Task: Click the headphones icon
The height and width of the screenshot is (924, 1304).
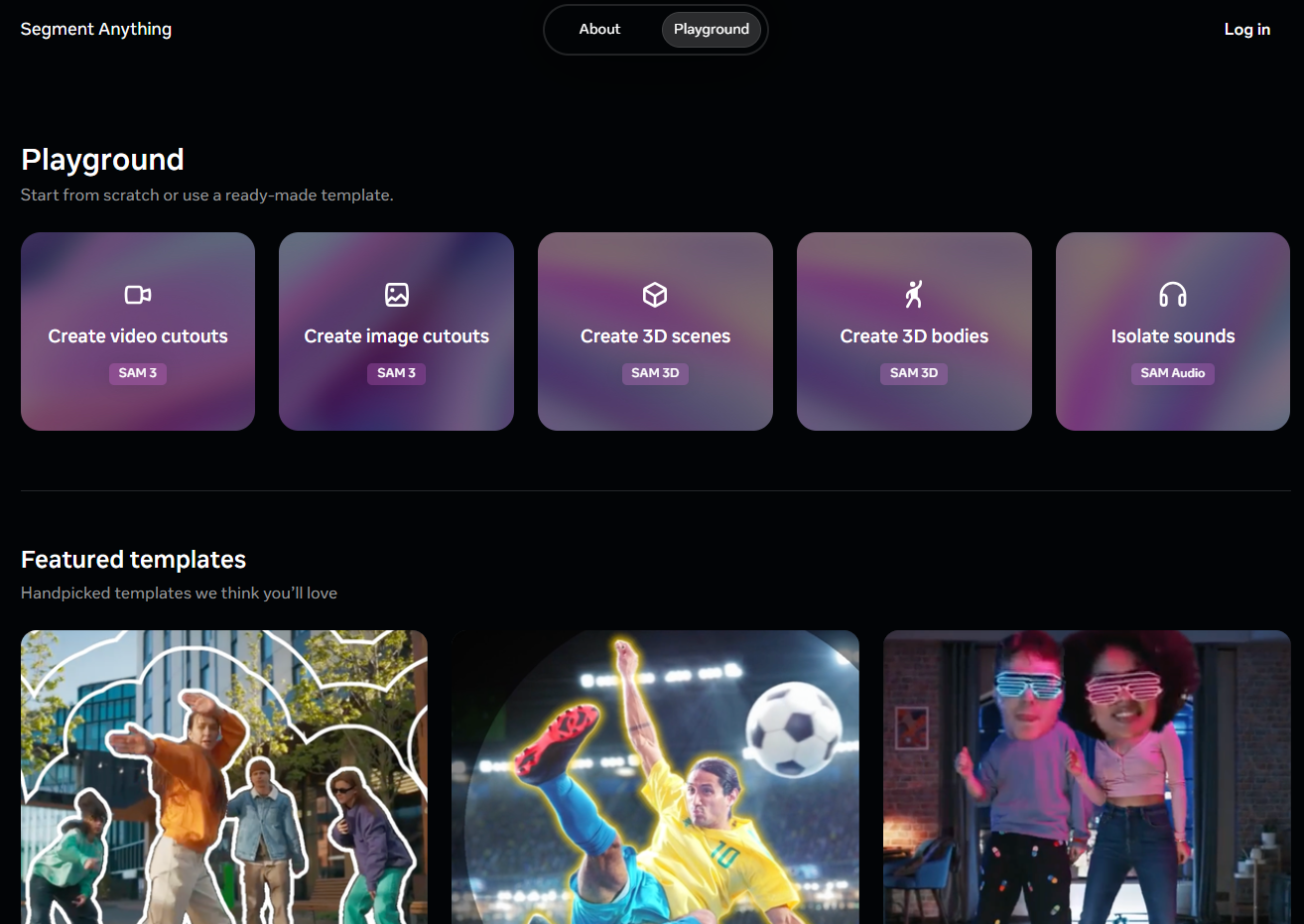Action: pyautogui.click(x=1173, y=295)
